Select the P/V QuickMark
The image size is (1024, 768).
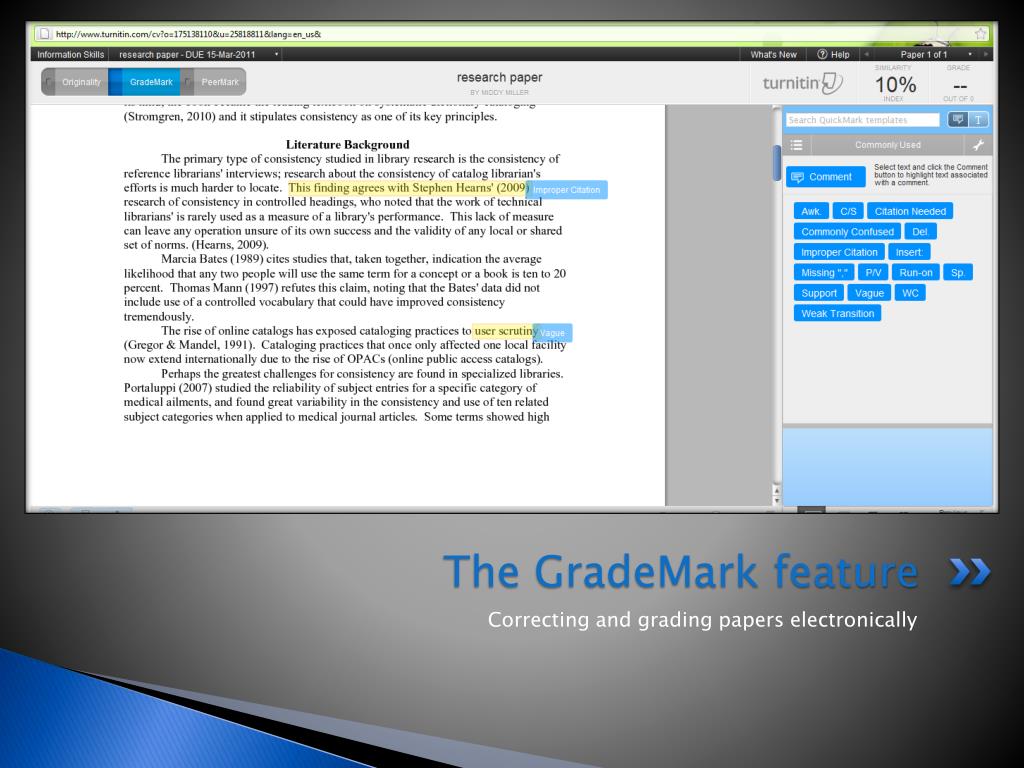tap(873, 272)
